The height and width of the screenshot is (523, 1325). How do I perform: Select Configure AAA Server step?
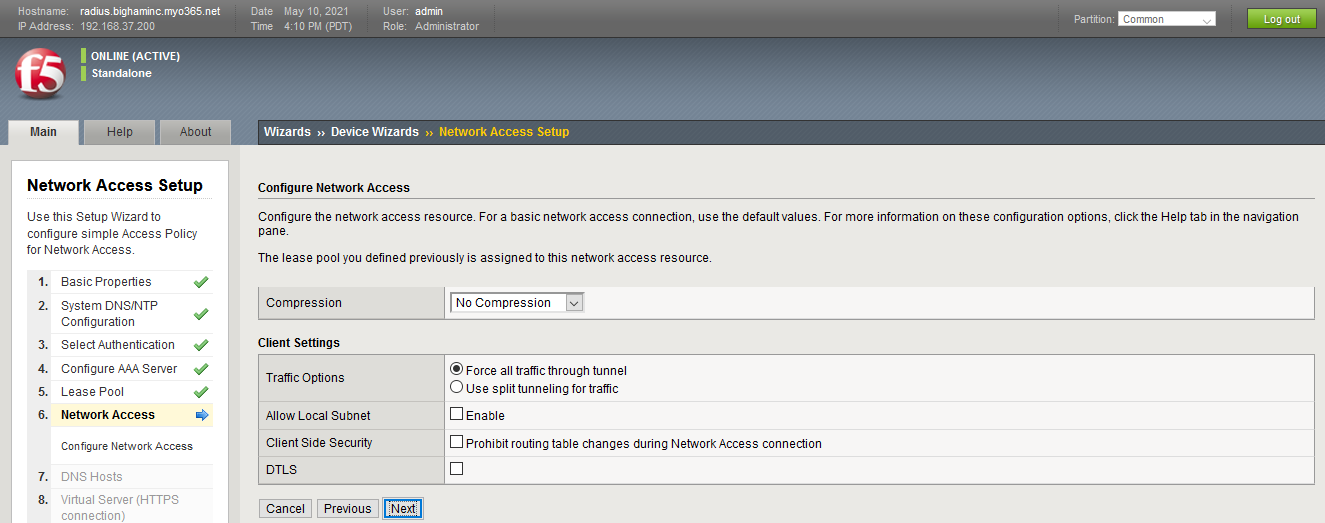pos(119,369)
